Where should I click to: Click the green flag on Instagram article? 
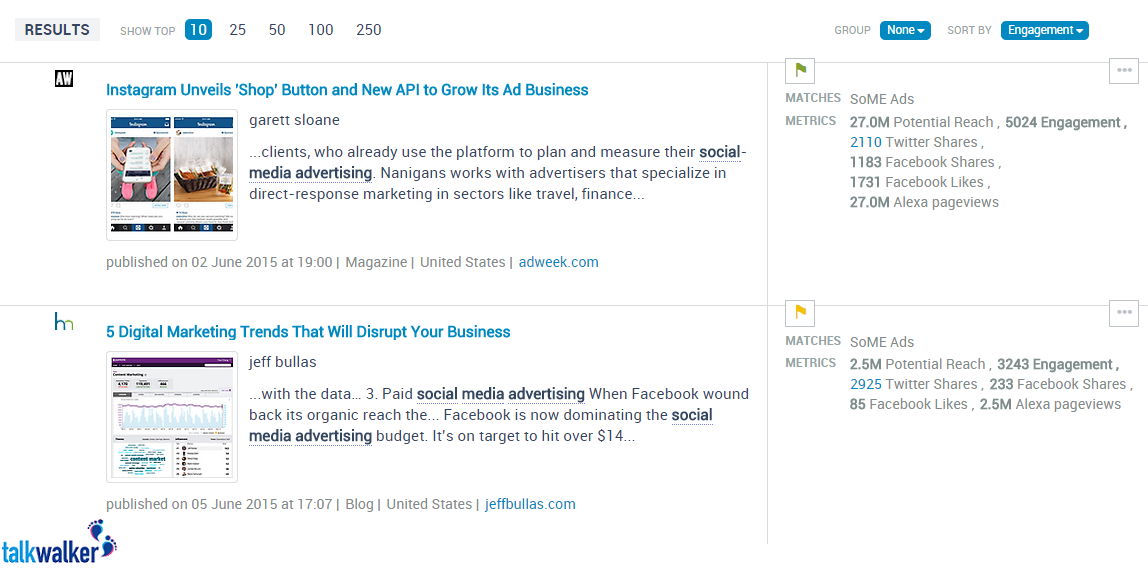[x=800, y=71]
